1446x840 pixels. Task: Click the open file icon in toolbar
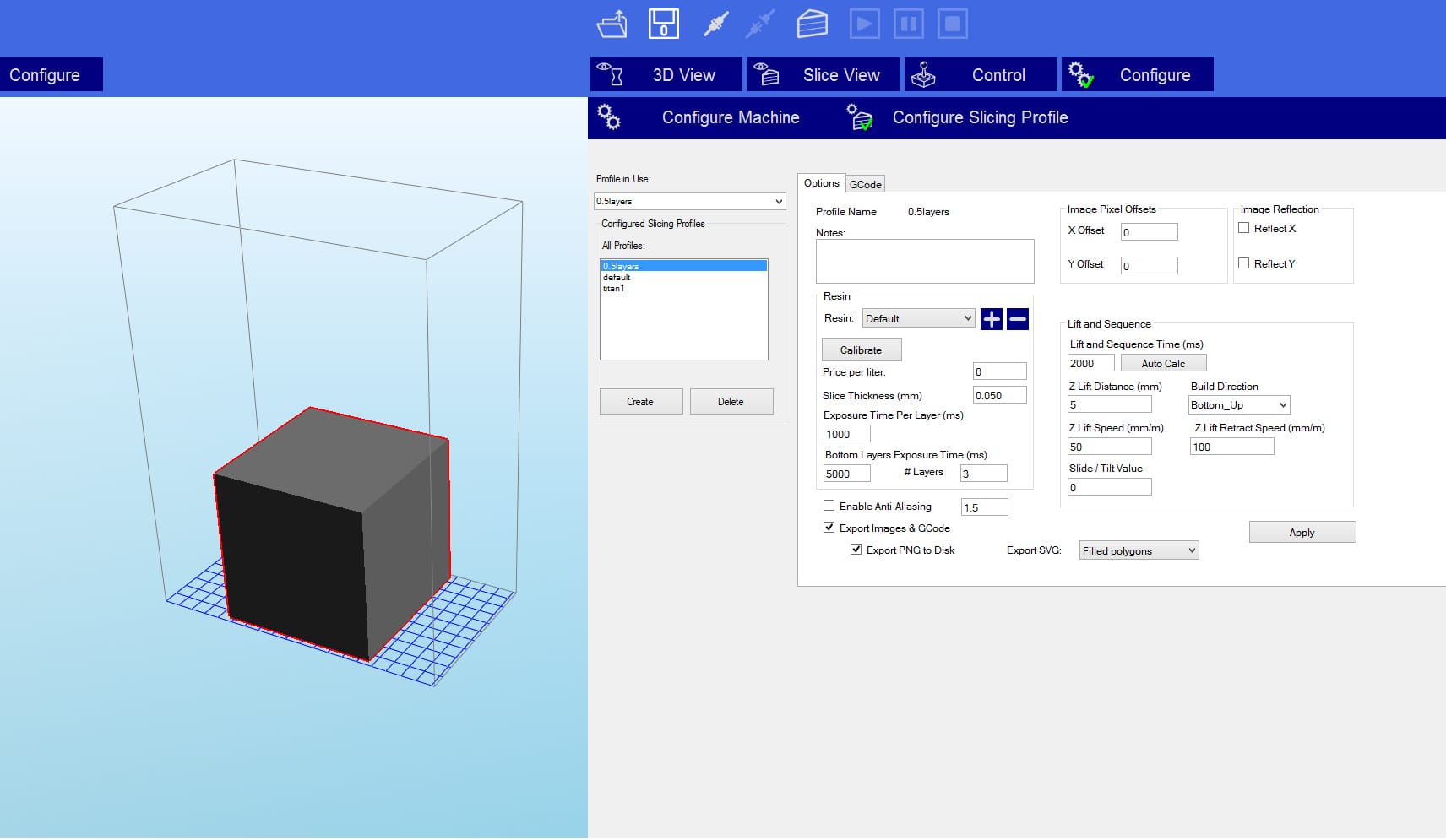pos(612,24)
